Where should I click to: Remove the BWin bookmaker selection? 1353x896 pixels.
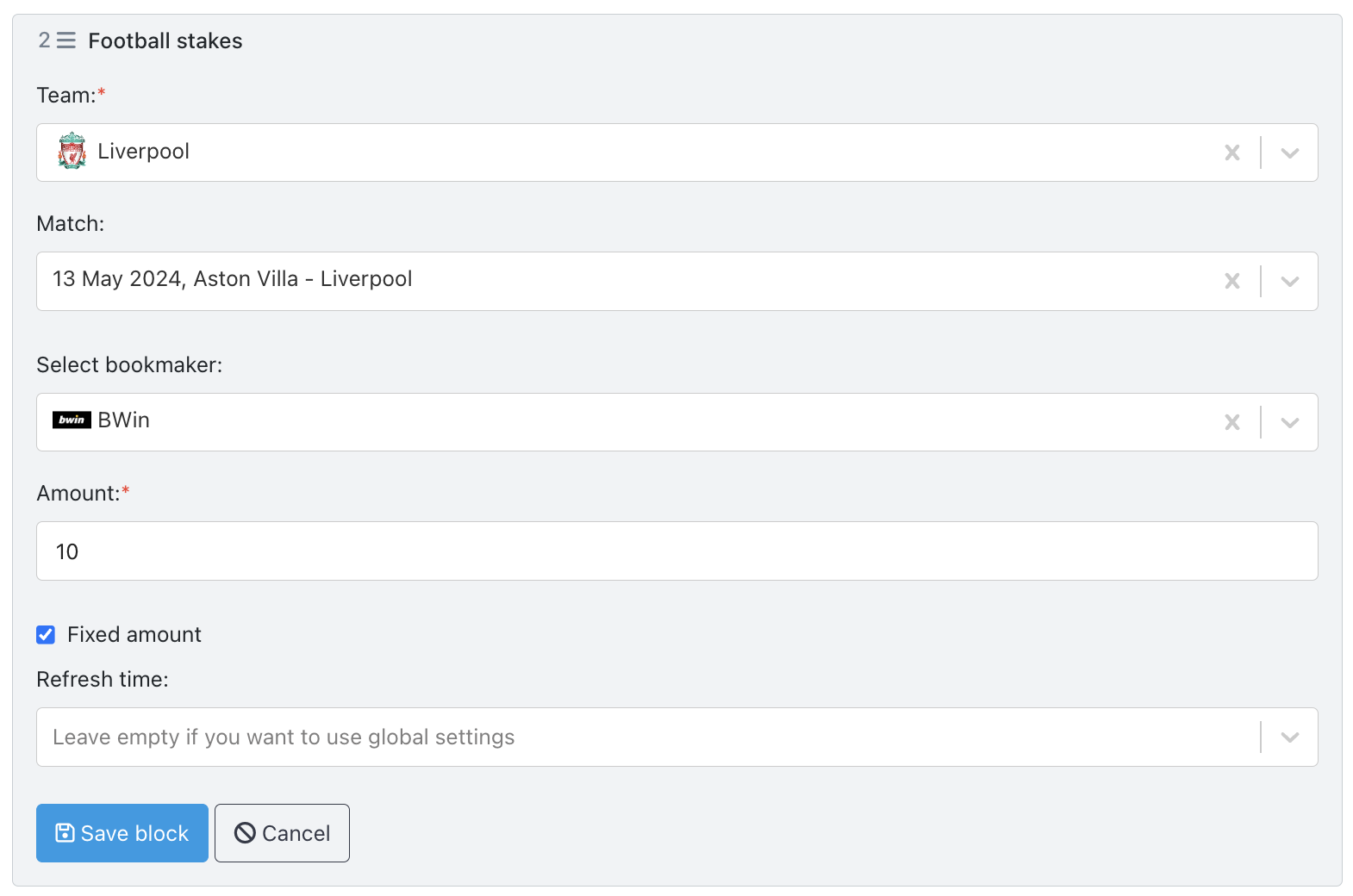click(1232, 422)
